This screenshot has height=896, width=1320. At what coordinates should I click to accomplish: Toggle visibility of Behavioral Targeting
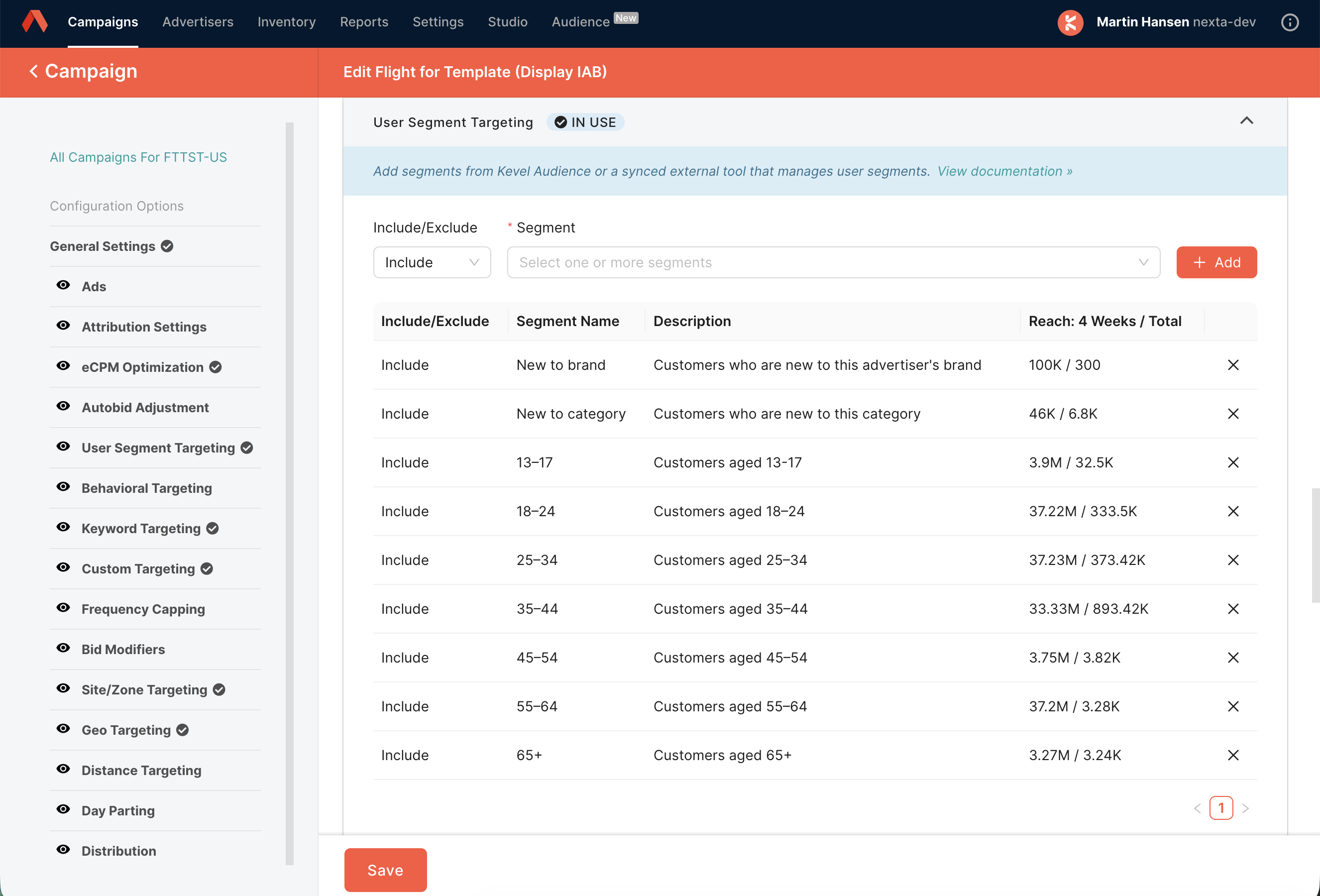pos(64,487)
